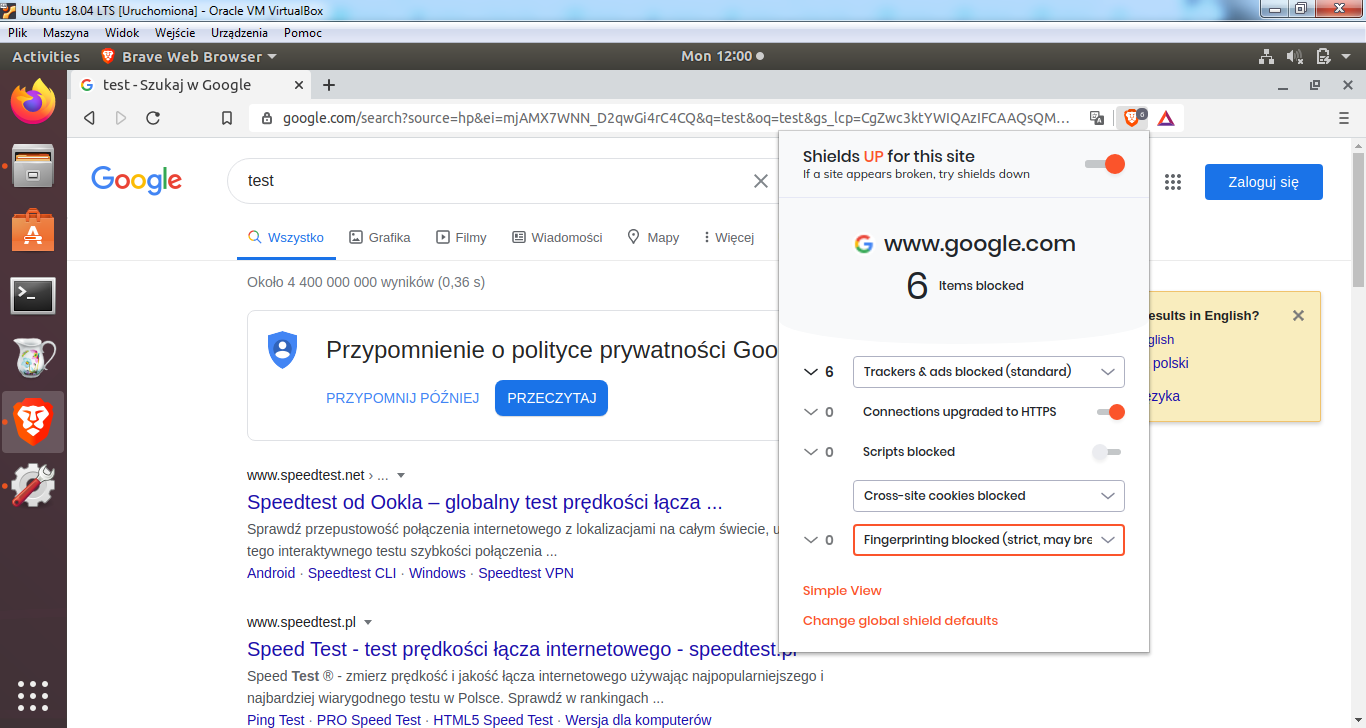Enable the Scripts blocked switch
Image resolution: width=1366 pixels, height=728 pixels.
point(1107,452)
